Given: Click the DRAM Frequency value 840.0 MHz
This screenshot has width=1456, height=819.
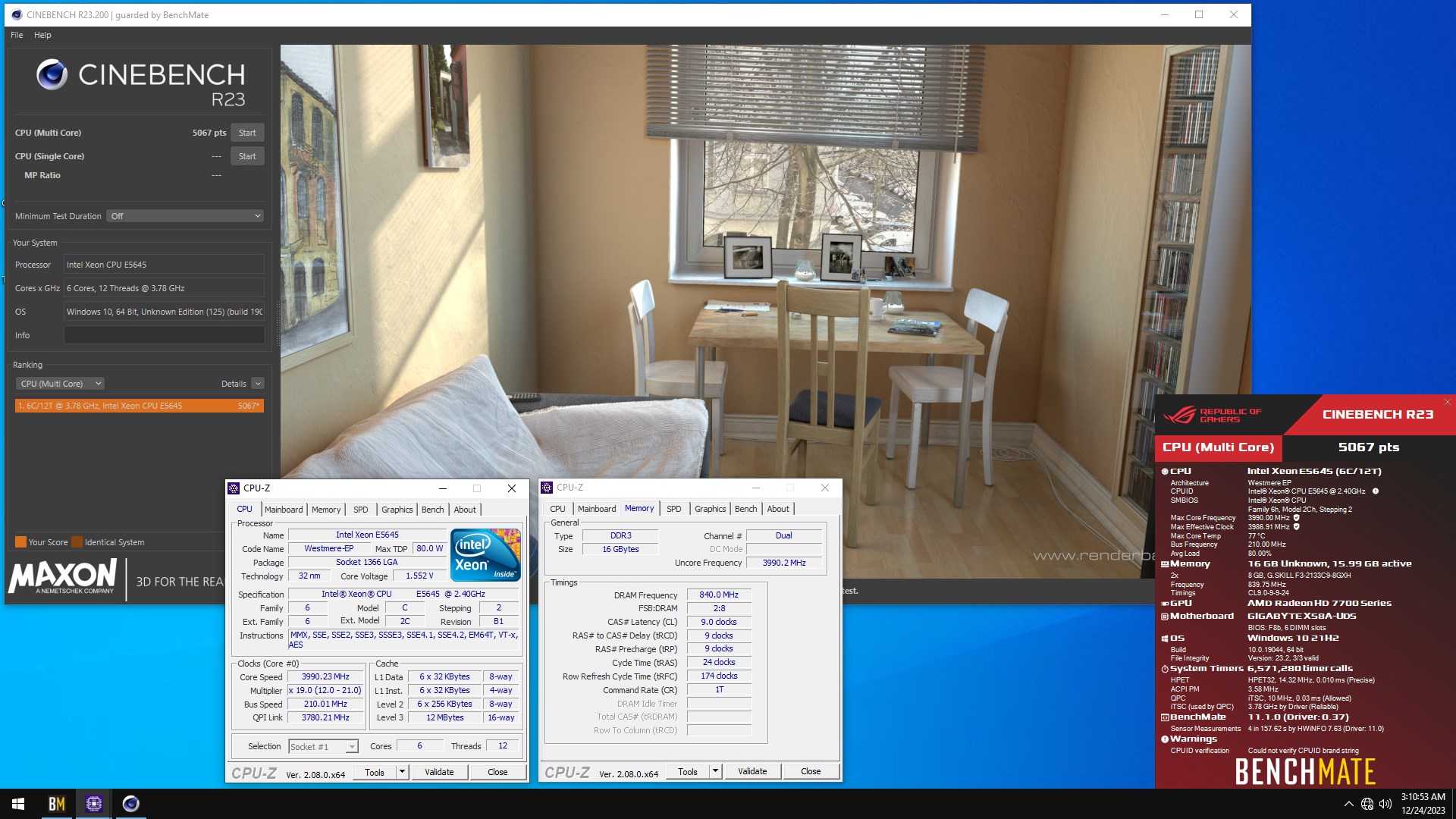Looking at the screenshot, I should point(719,595).
